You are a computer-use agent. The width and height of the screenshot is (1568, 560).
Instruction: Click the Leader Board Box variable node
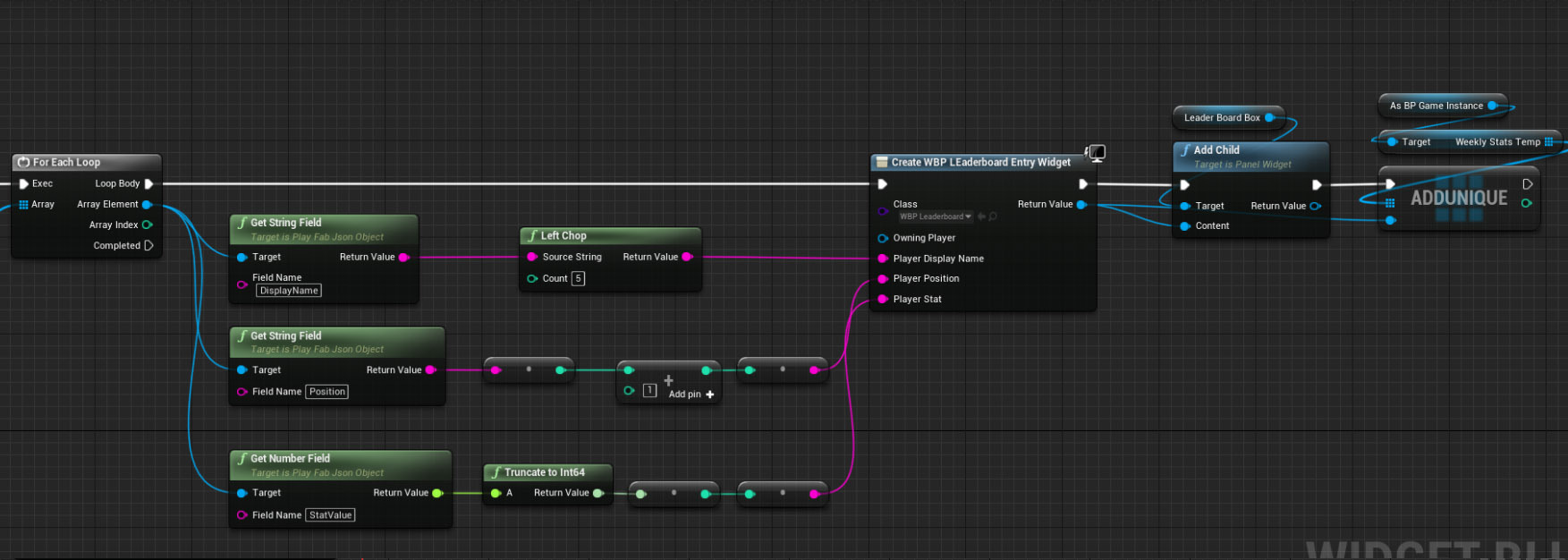[1227, 117]
